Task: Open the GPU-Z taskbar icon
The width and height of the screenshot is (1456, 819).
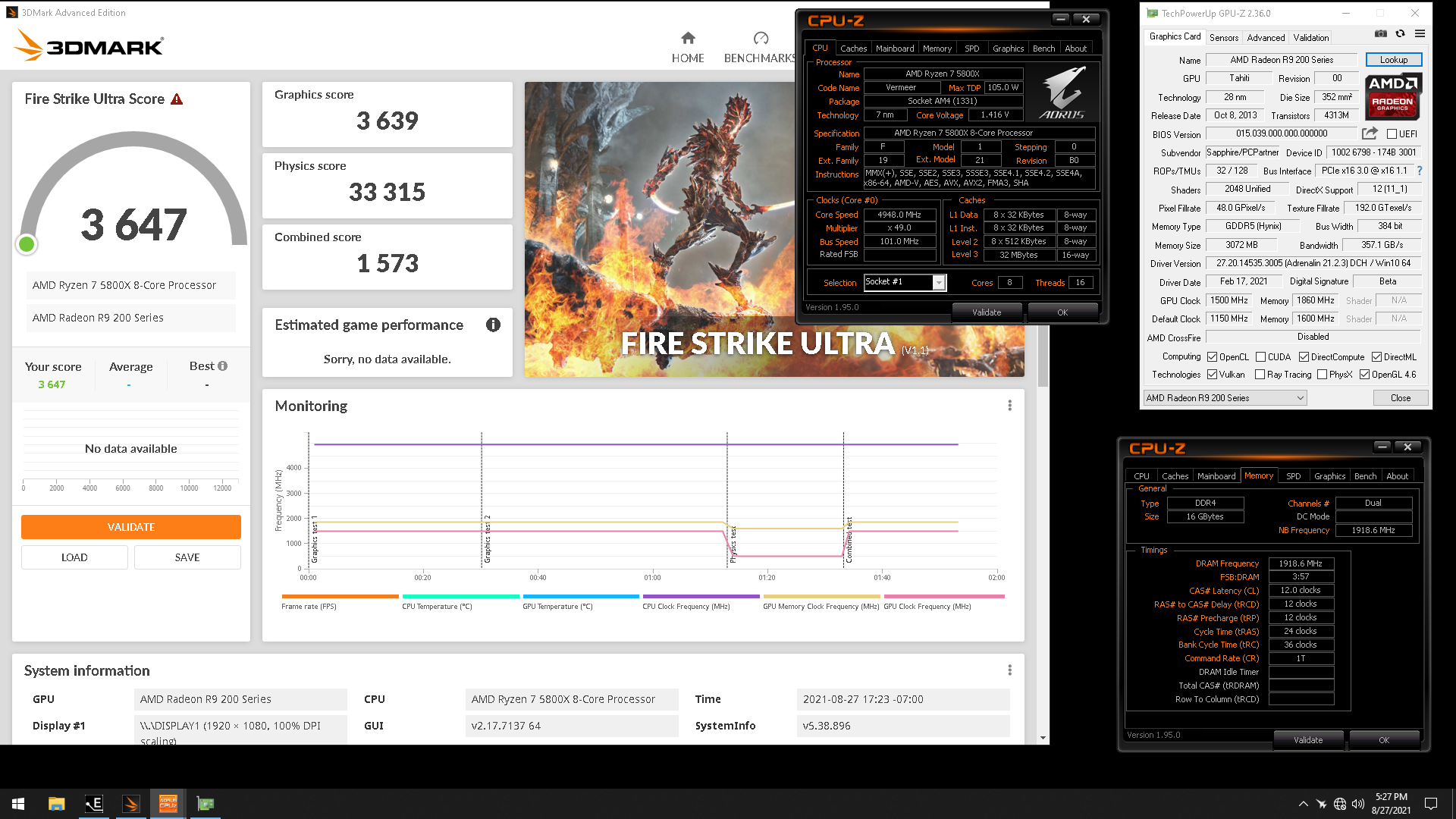Action: (x=205, y=804)
